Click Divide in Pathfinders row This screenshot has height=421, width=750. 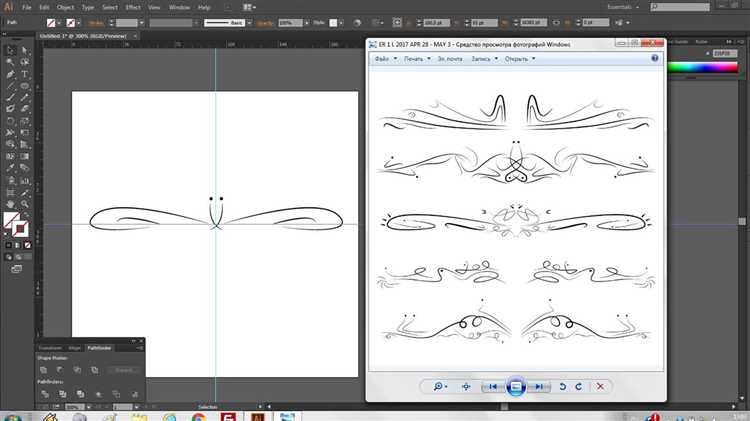coord(45,394)
